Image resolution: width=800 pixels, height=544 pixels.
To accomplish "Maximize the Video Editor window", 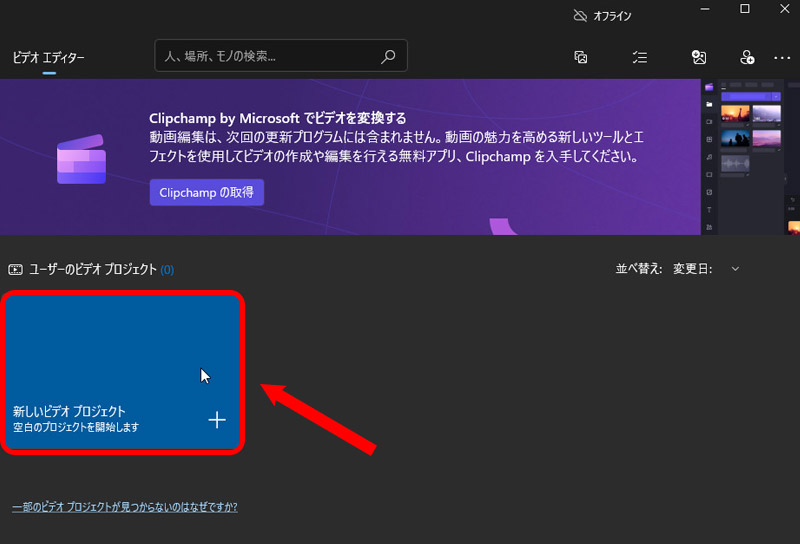I will point(744,10).
